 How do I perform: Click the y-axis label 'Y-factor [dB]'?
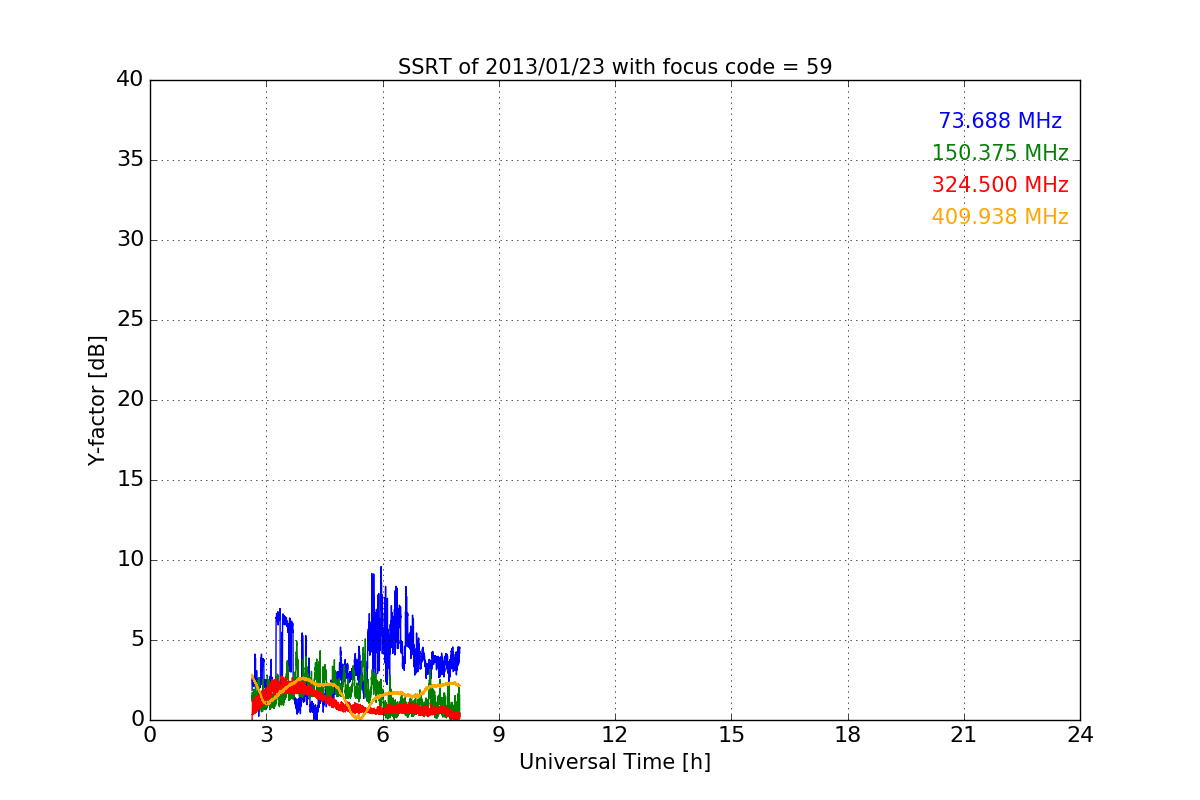97,400
